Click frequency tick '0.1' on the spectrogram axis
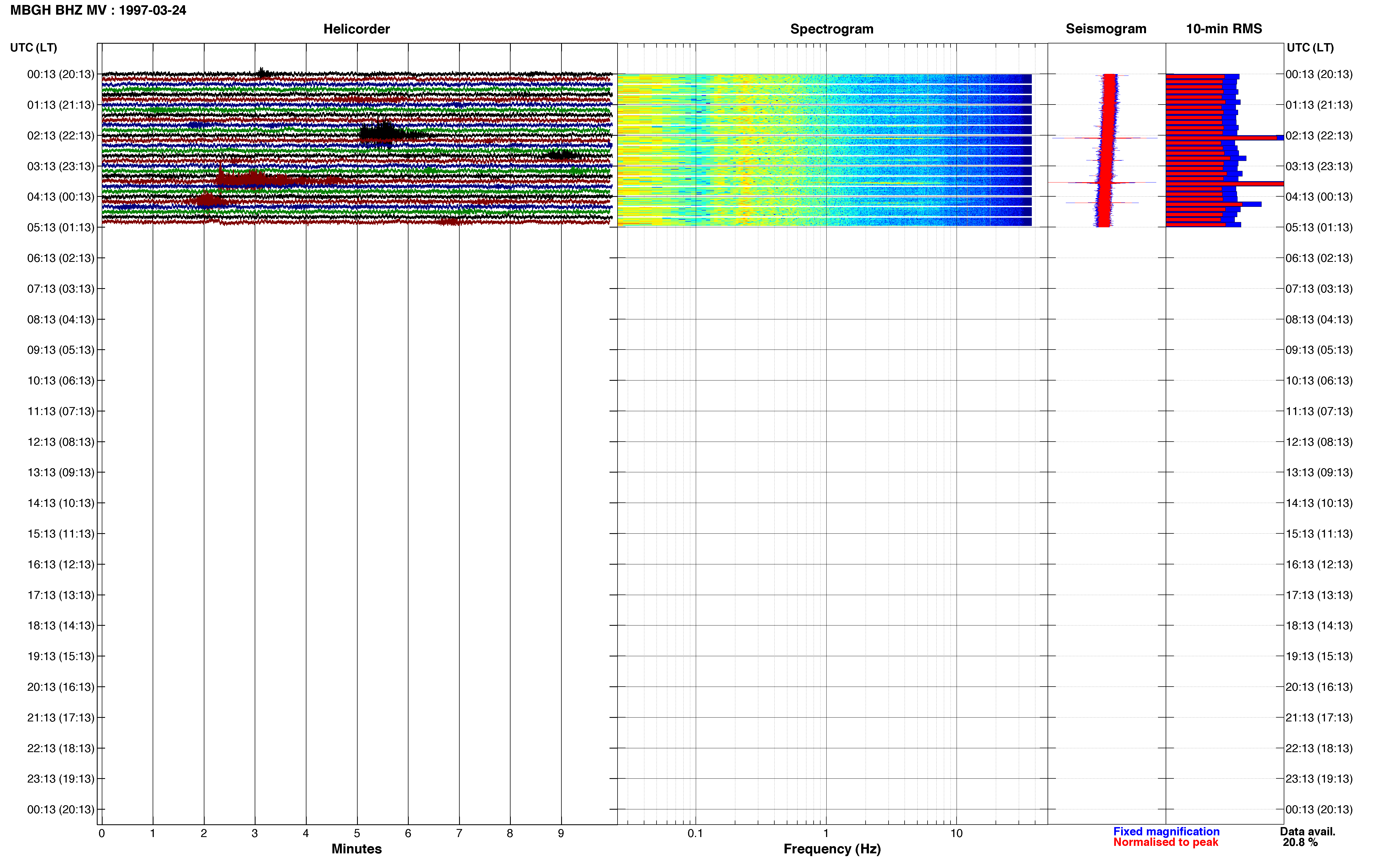The image size is (1388, 868). (x=695, y=833)
